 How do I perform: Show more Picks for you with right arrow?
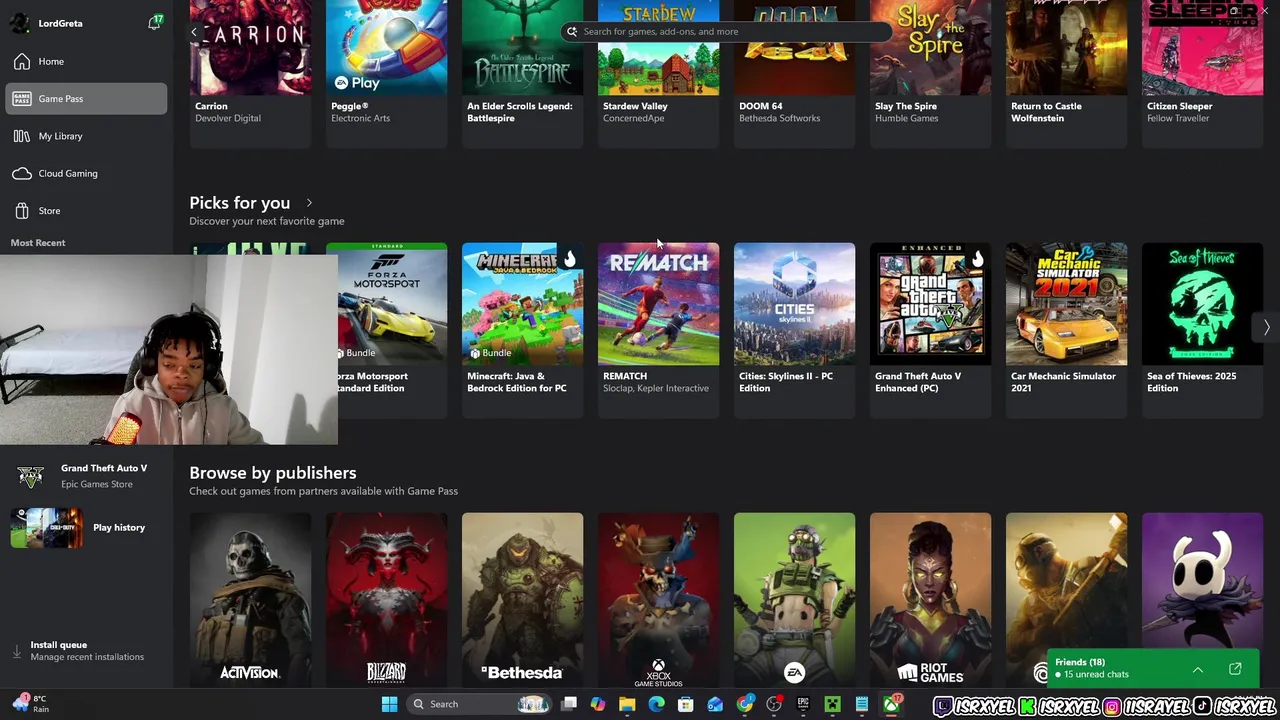(1266, 327)
